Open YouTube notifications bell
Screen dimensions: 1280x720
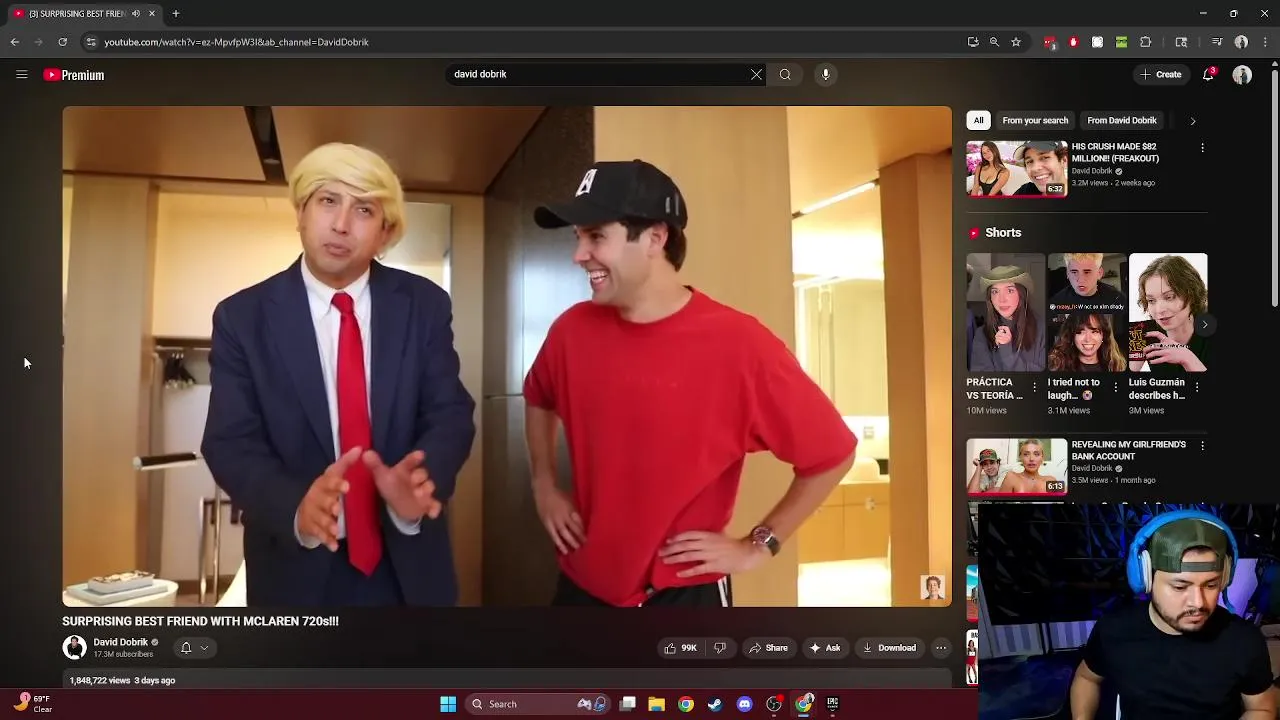pos(1208,74)
